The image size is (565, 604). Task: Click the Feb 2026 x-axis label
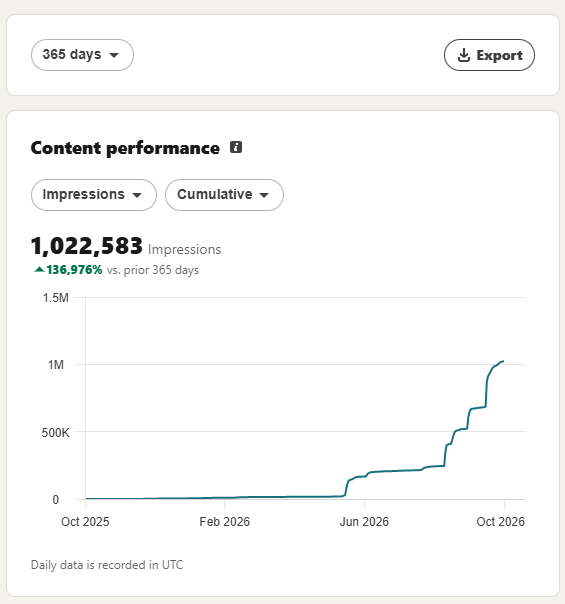225,522
